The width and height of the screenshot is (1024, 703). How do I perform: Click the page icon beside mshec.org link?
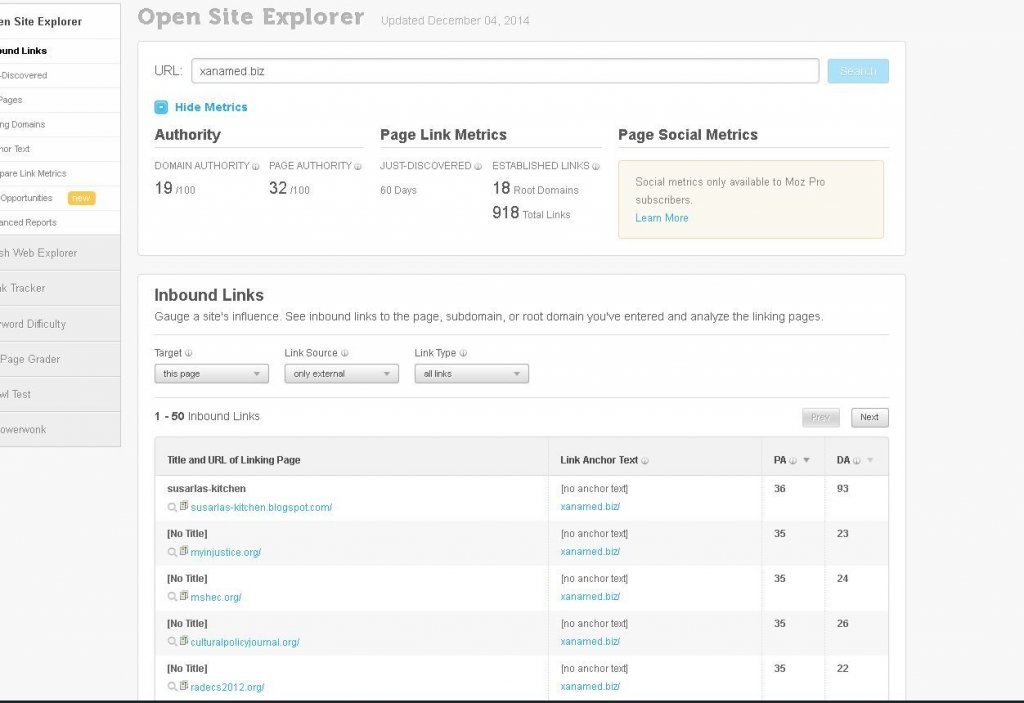coord(184,596)
